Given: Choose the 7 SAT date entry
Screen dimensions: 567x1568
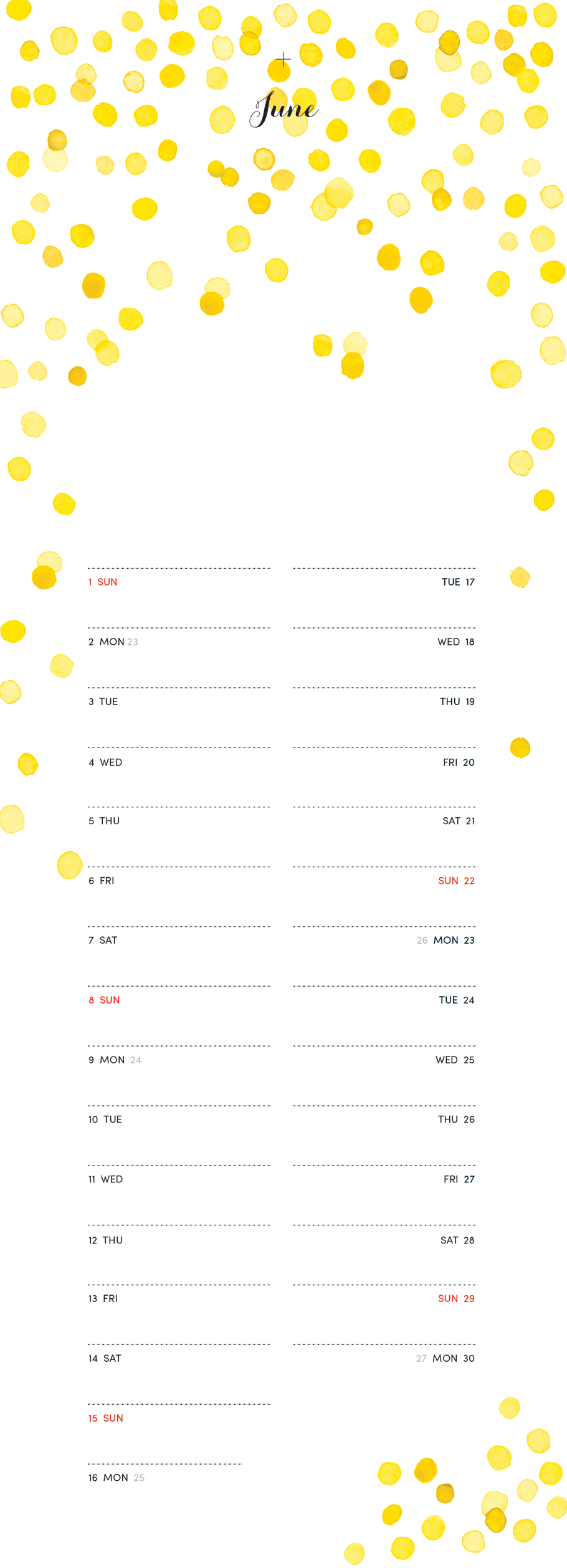Looking at the screenshot, I should pyautogui.click(x=103, y=940).
